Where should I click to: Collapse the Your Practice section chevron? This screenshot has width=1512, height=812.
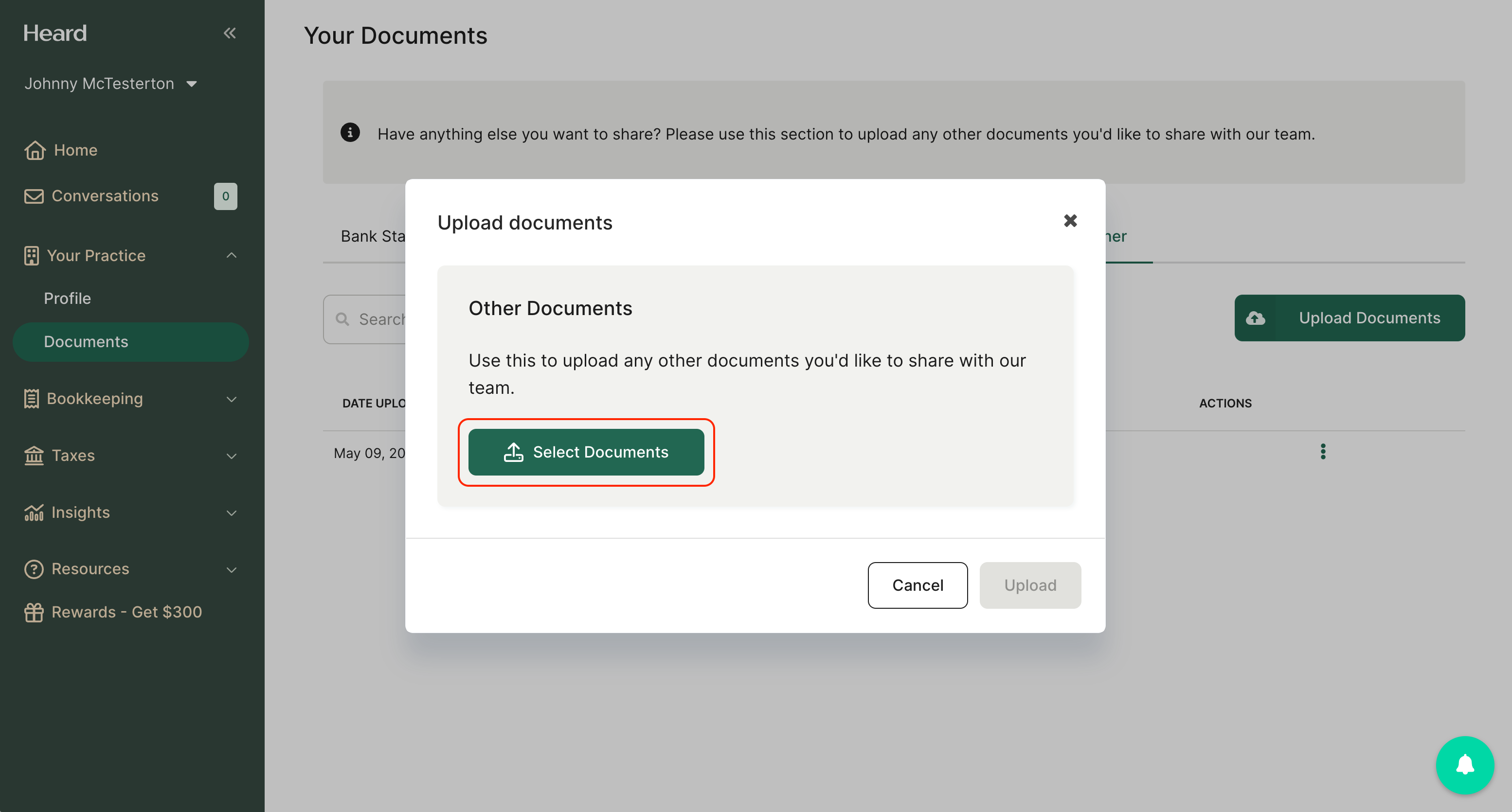(231, 255)
